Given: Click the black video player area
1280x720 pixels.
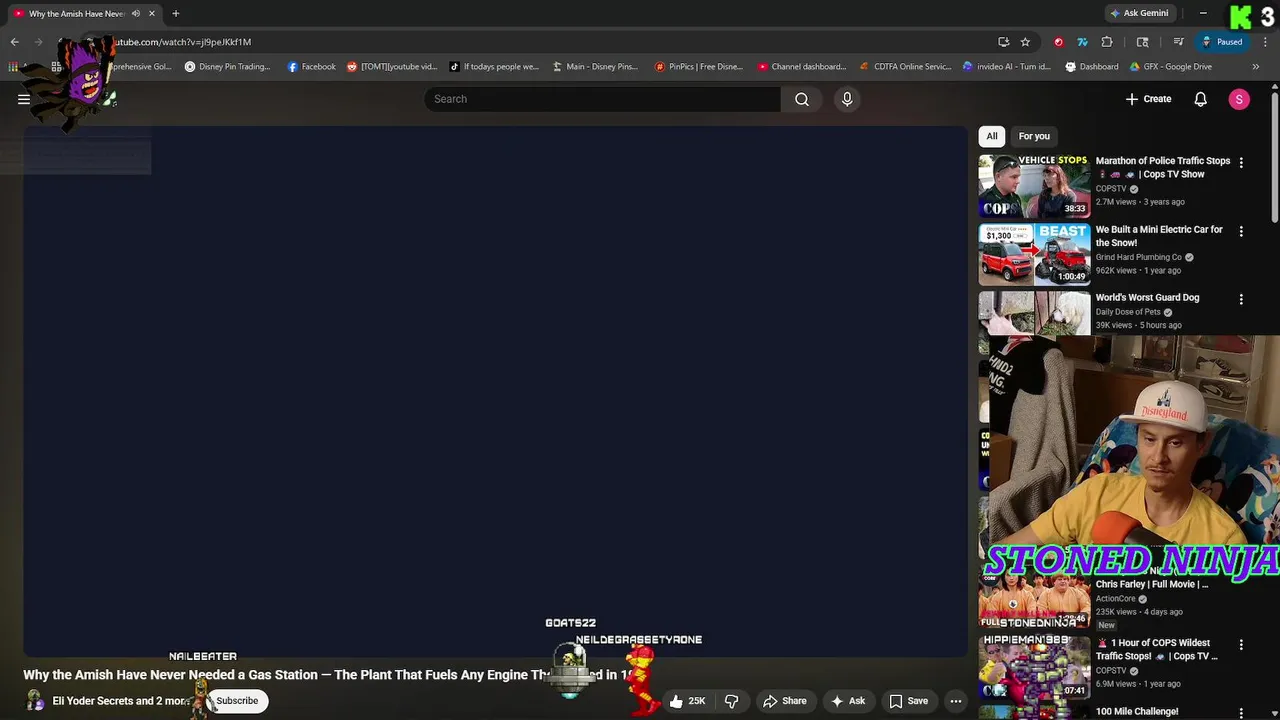Looking at the screenshot, I should [496, 390].
